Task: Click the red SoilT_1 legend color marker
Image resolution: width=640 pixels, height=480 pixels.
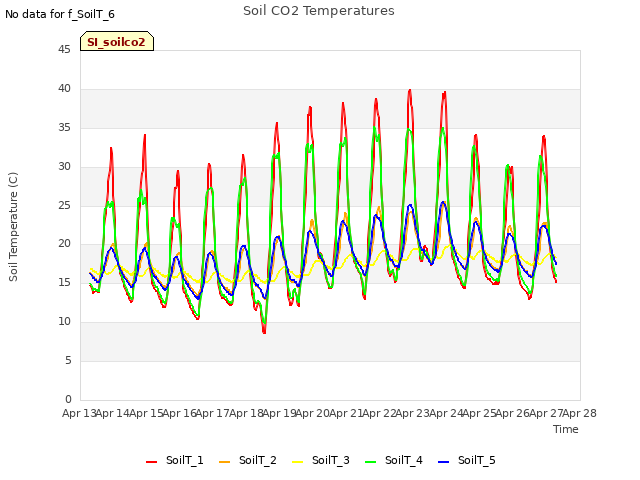Action: click(x=151, y=462)
